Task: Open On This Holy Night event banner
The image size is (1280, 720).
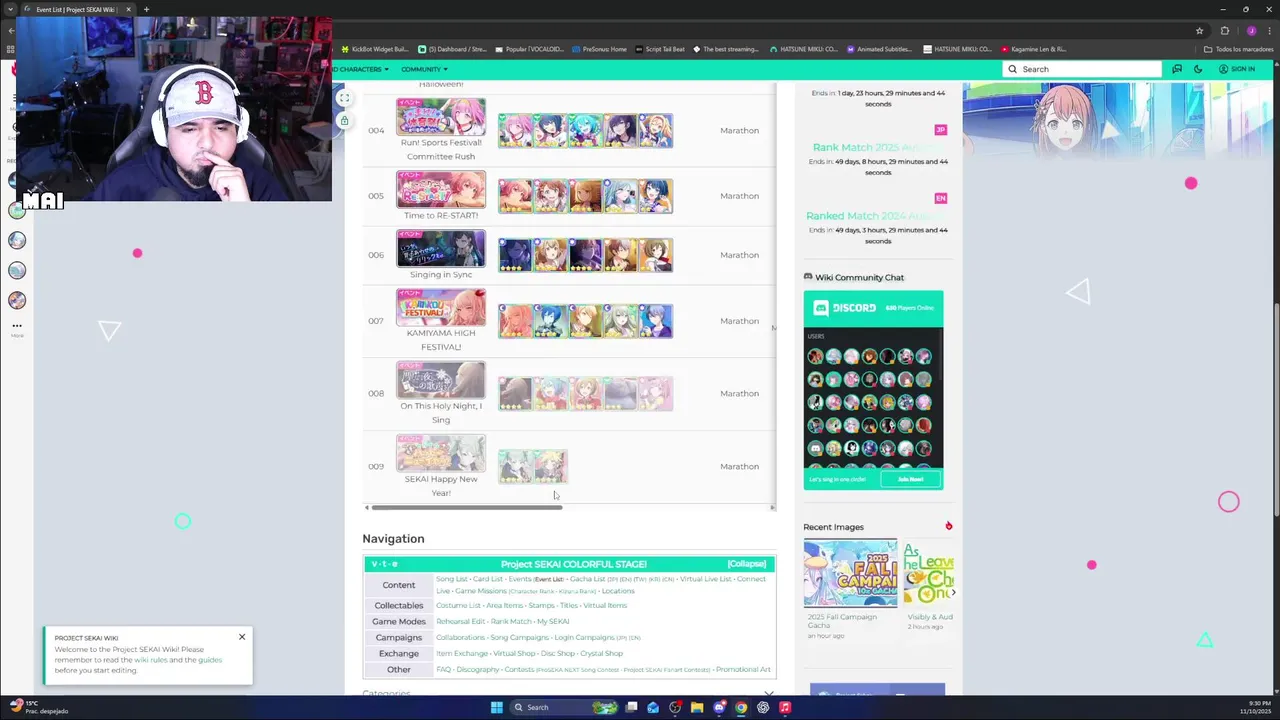Action: coord(441,380)
